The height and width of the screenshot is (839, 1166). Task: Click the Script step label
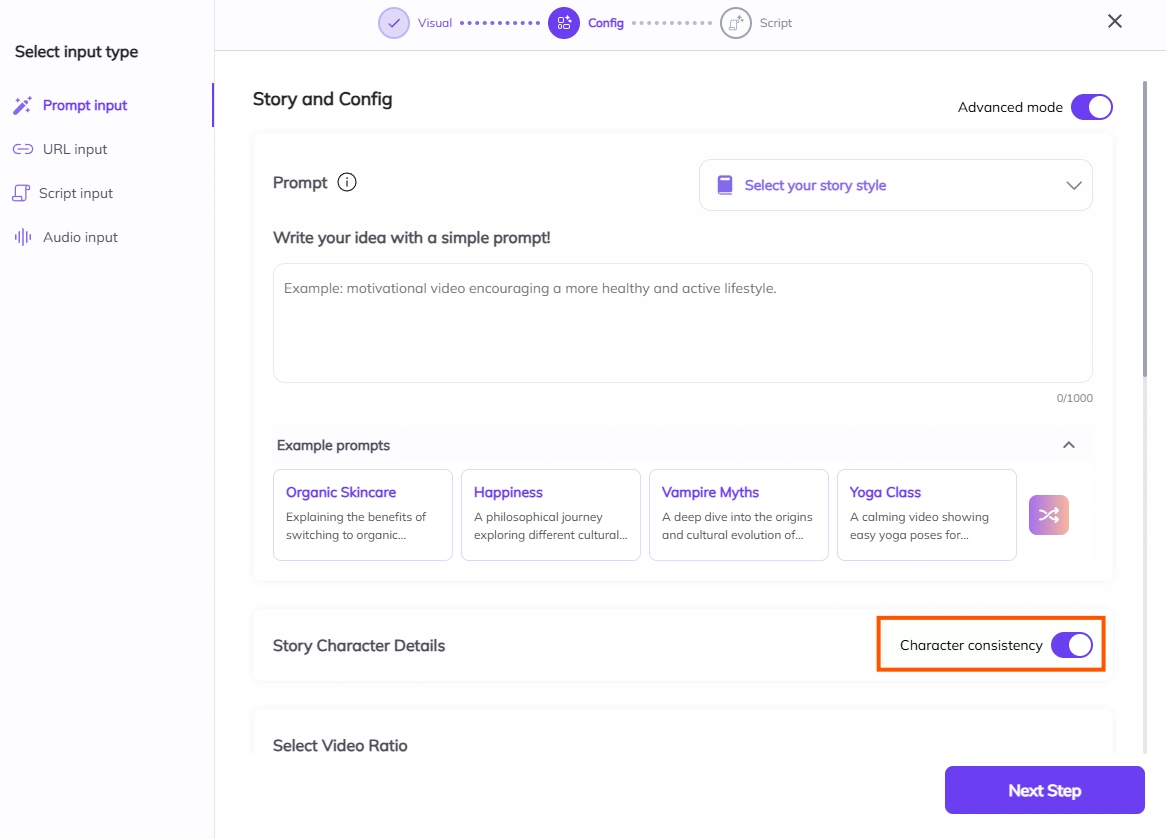[x=776, y=23]
